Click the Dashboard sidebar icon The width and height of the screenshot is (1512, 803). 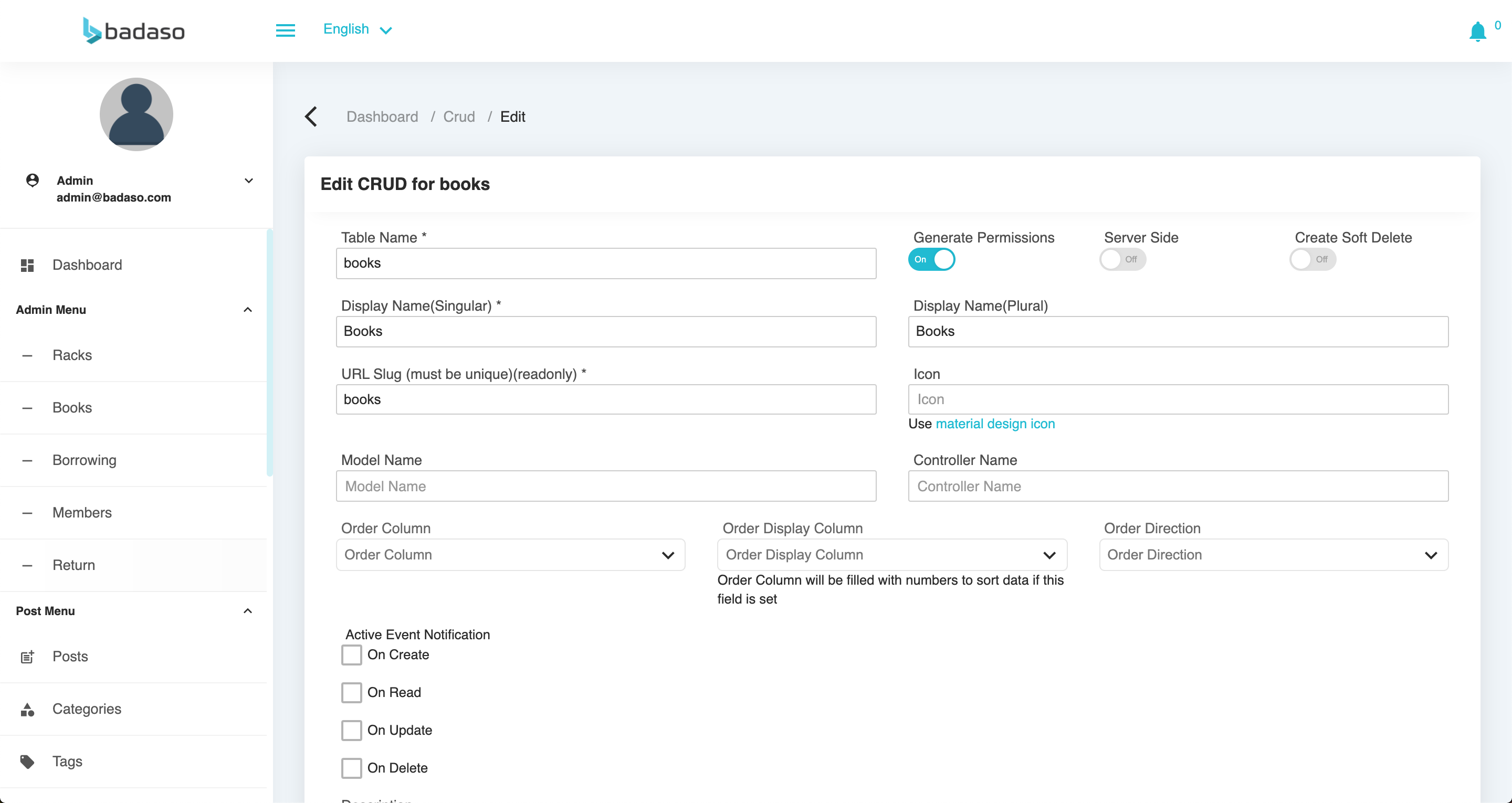[27, 265]
